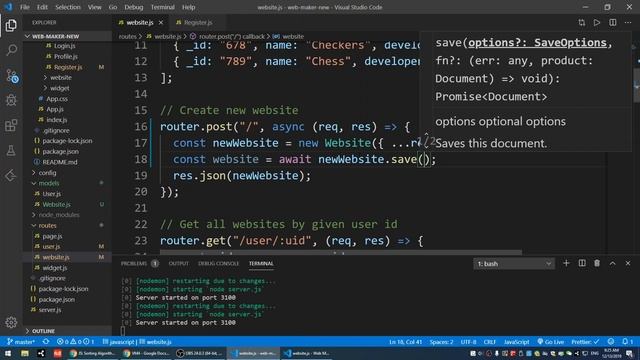Open the Terminal menu
This screenshot has height=360, width=640.
click(162, 7)
